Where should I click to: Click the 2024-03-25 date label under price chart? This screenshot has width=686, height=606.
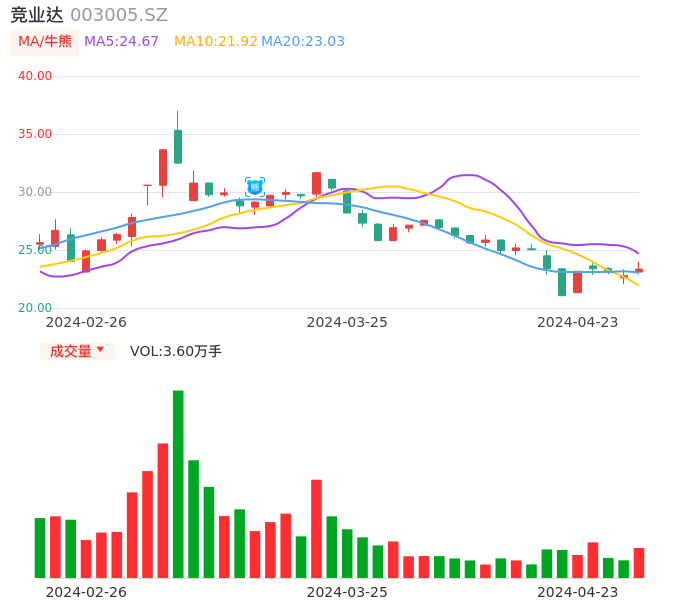(x=347, y=322)
